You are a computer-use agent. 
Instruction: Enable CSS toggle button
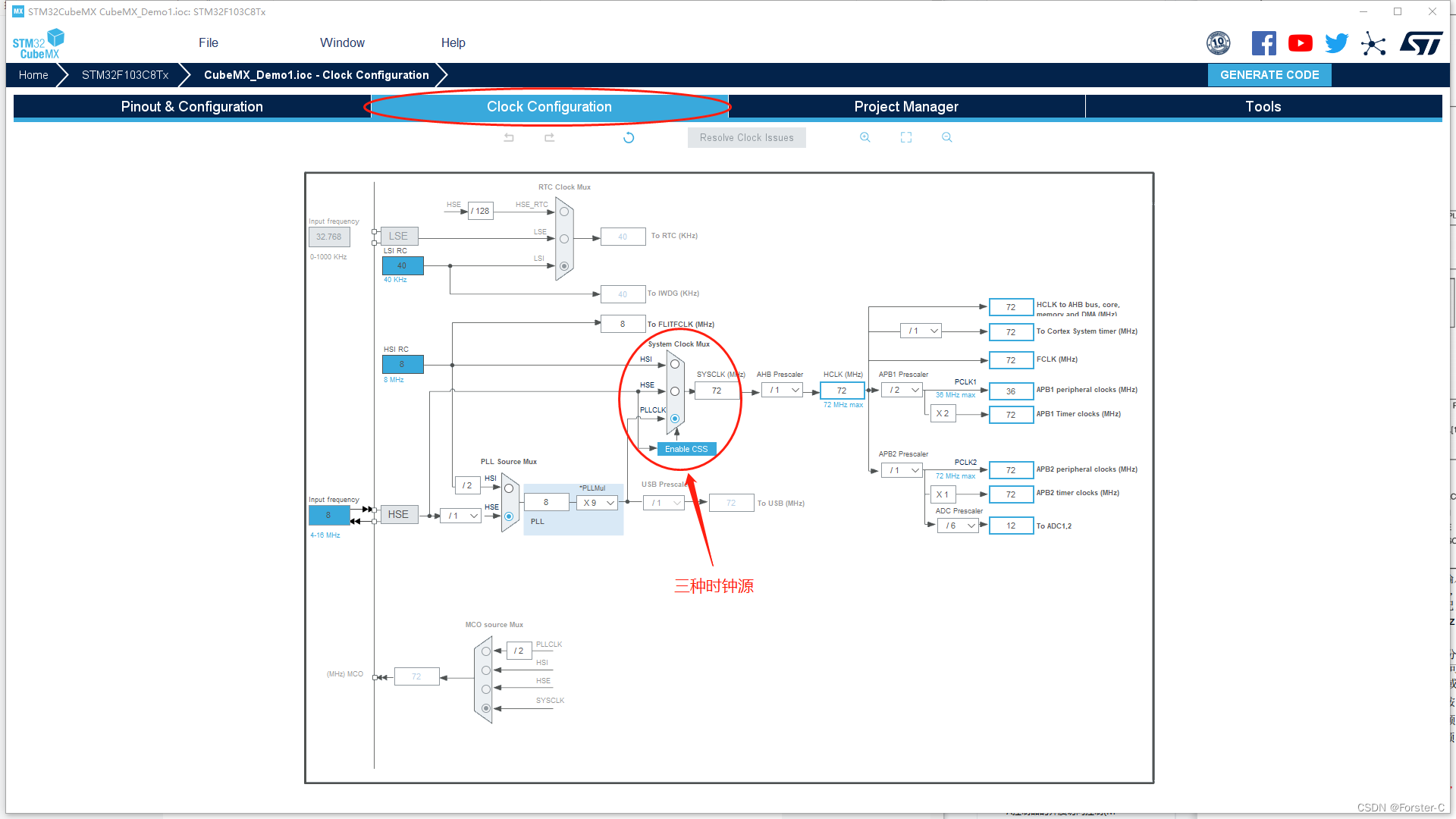(x=685, y=449)
